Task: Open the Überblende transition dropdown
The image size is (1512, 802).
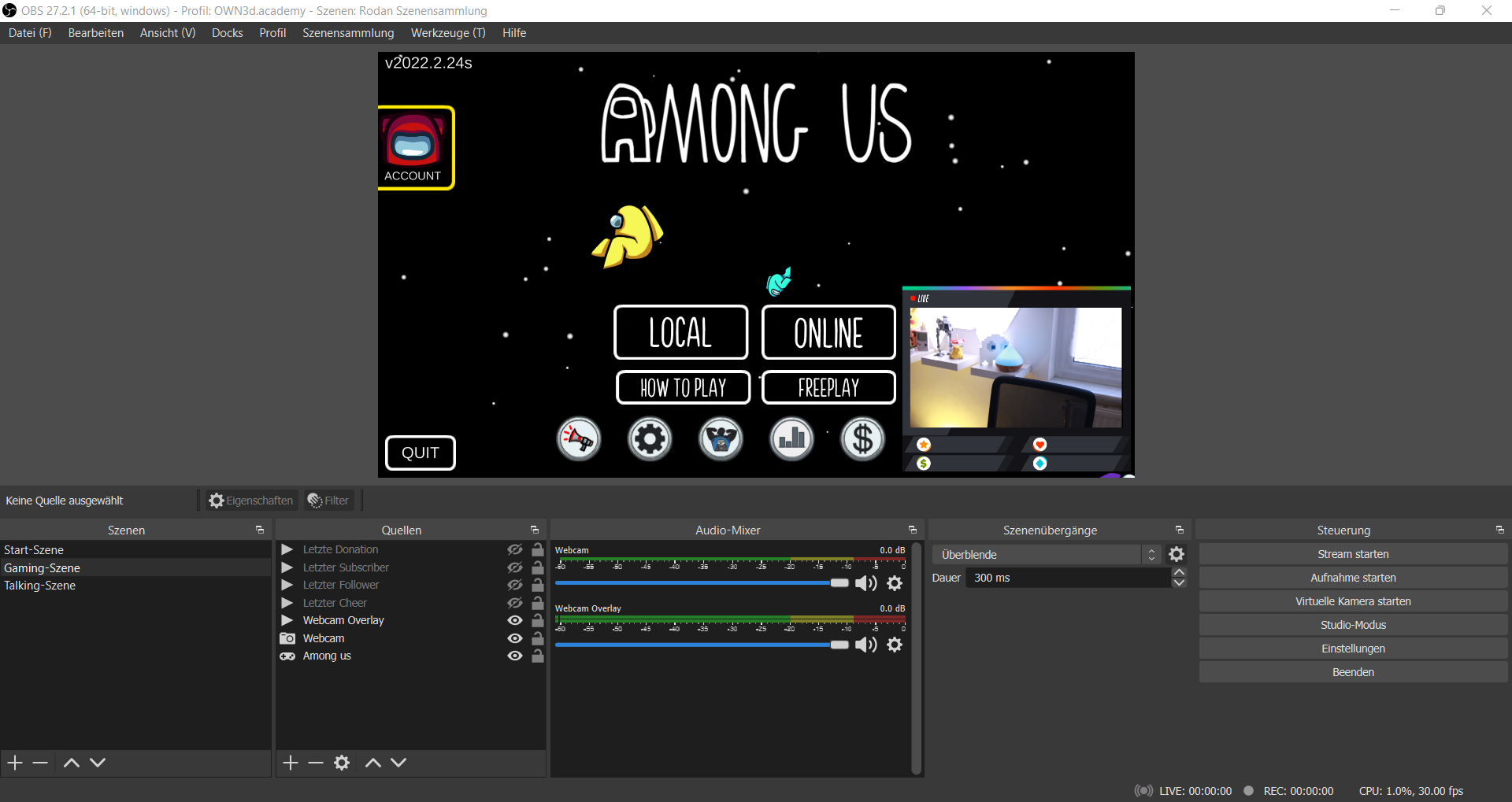Action: coord(1047,555)
